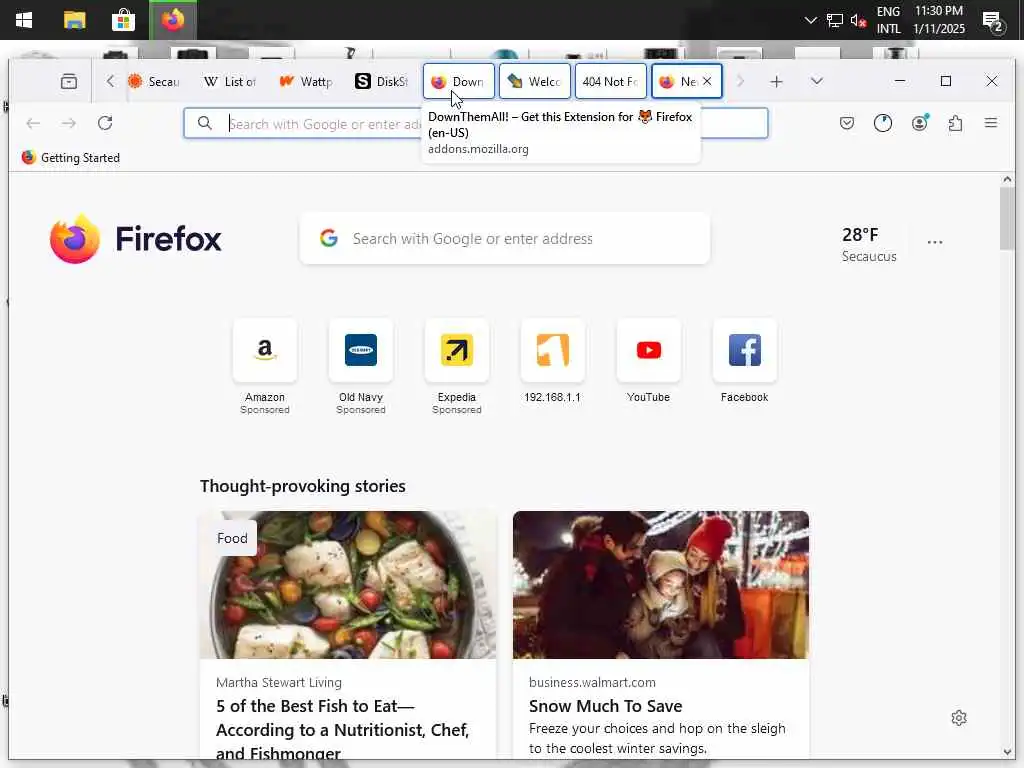Expand the List all tabs dropdown
Viewport: 1024px width, 768px height.
tap(816, 81)
